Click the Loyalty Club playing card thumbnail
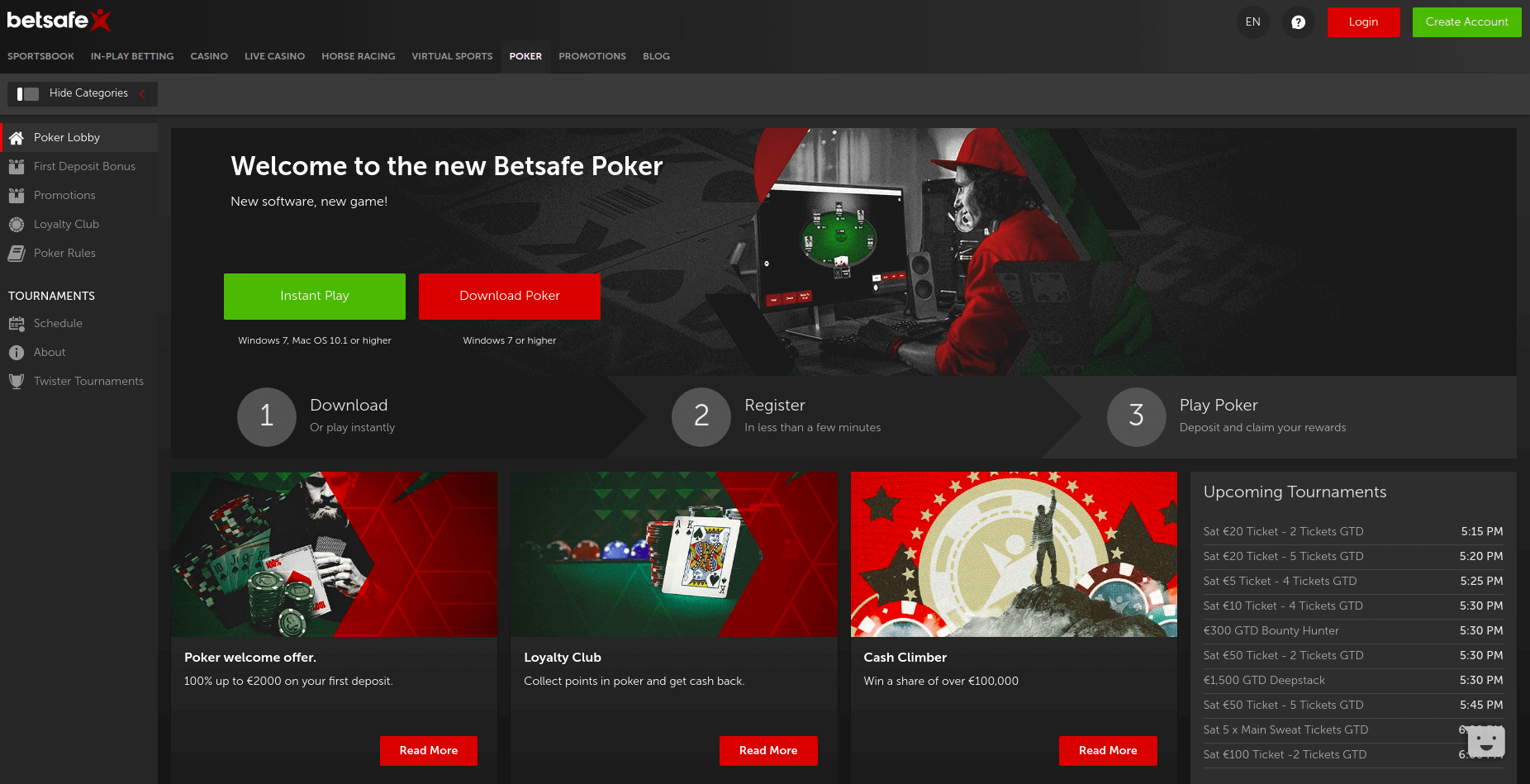1530x784 pixels. pos(673,554)
